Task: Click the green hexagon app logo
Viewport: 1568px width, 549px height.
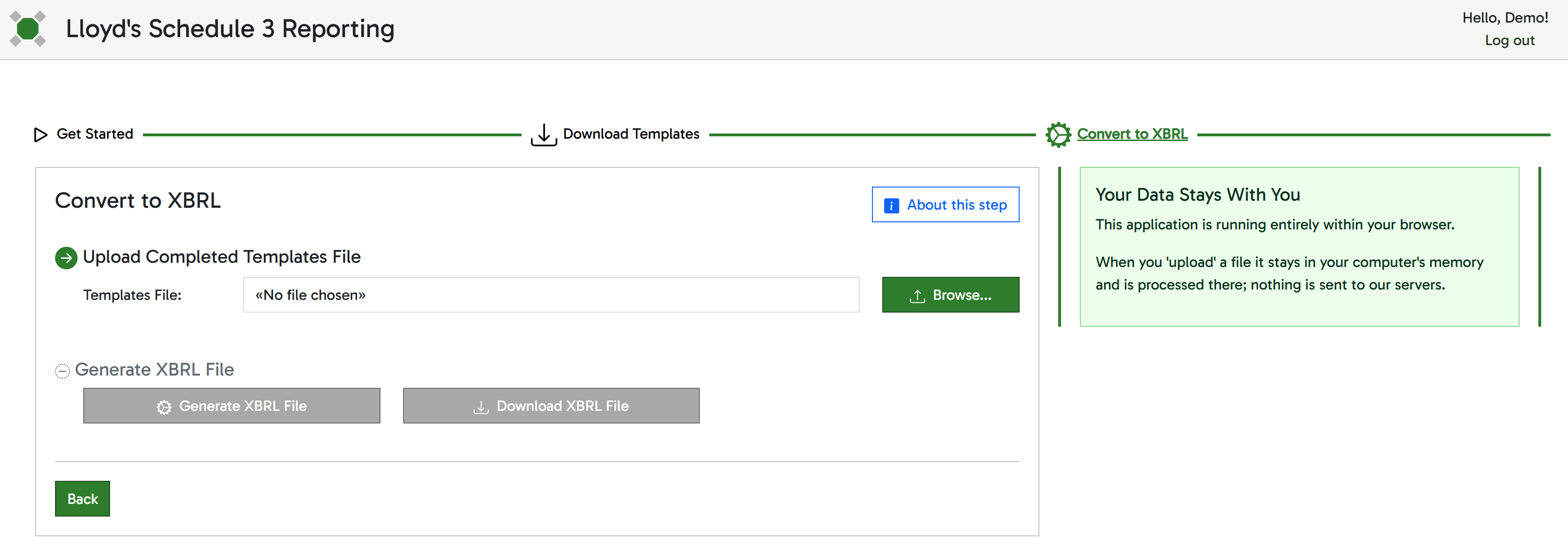Action: click(x=28, y=29)
